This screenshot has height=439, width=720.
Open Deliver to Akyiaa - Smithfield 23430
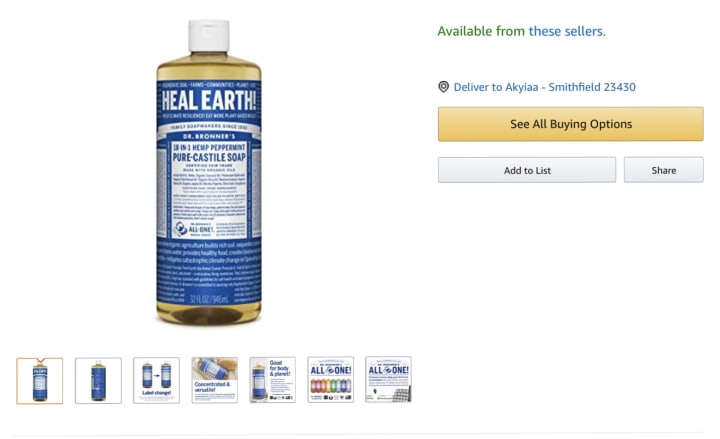[x=545, y=87]
